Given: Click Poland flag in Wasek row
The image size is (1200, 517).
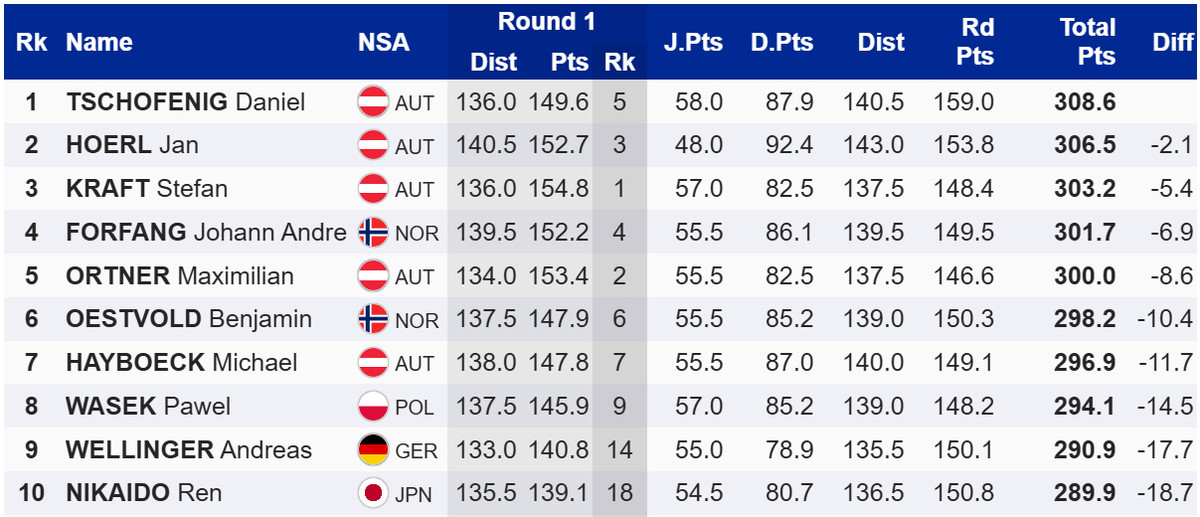Looking at the screenshot, I should point(373,407).
